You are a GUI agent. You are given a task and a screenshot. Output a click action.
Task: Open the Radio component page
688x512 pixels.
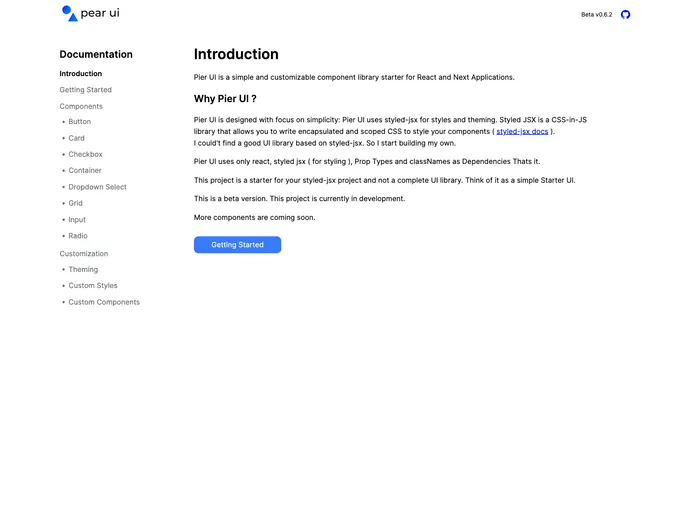click(x=78, y=236)
